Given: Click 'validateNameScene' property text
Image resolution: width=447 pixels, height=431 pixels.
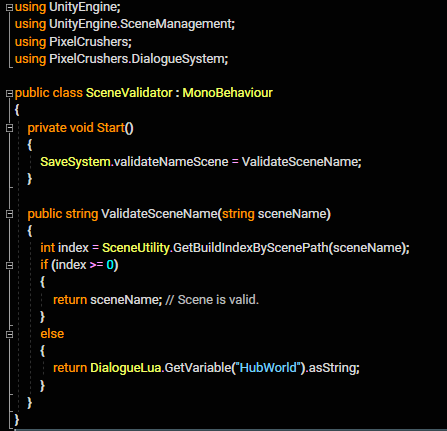Looking at the screenshot, I should [x=171, y=162].
